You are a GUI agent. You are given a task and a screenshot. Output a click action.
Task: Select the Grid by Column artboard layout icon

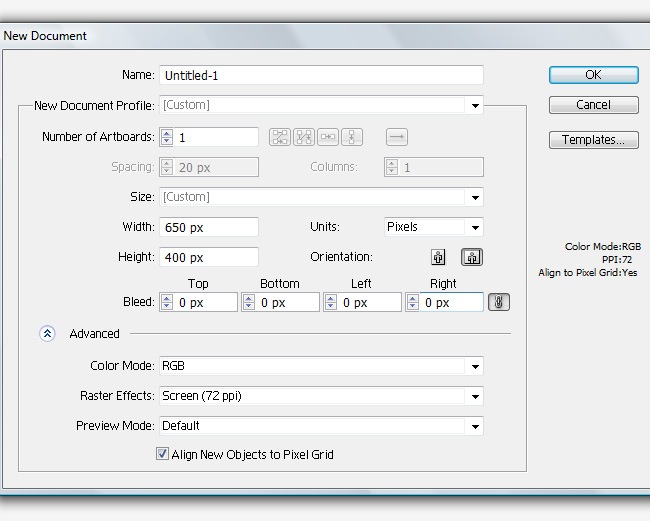304,137
